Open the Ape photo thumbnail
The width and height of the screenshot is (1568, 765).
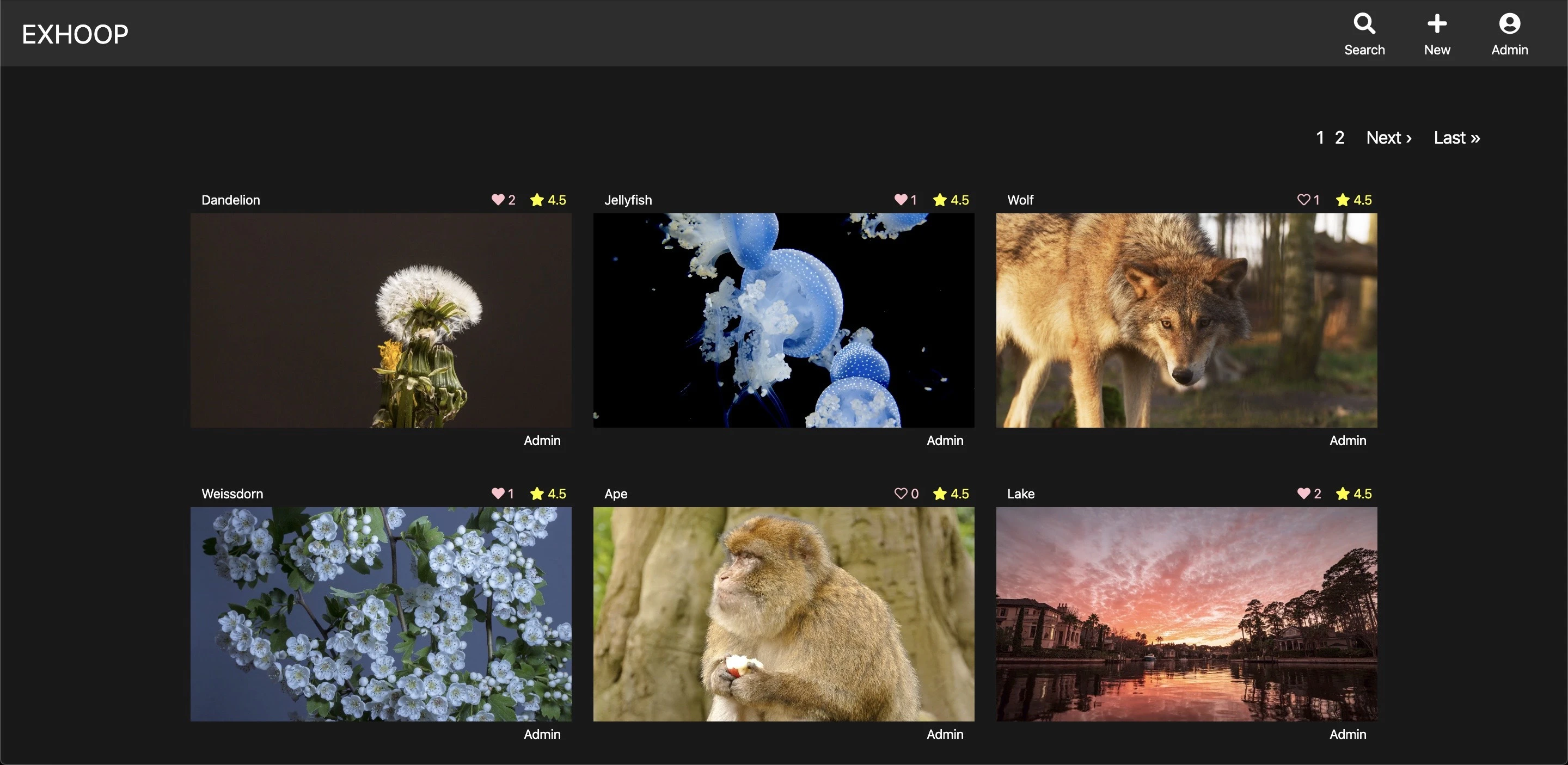pyautogui.click(x=783, y=614)
